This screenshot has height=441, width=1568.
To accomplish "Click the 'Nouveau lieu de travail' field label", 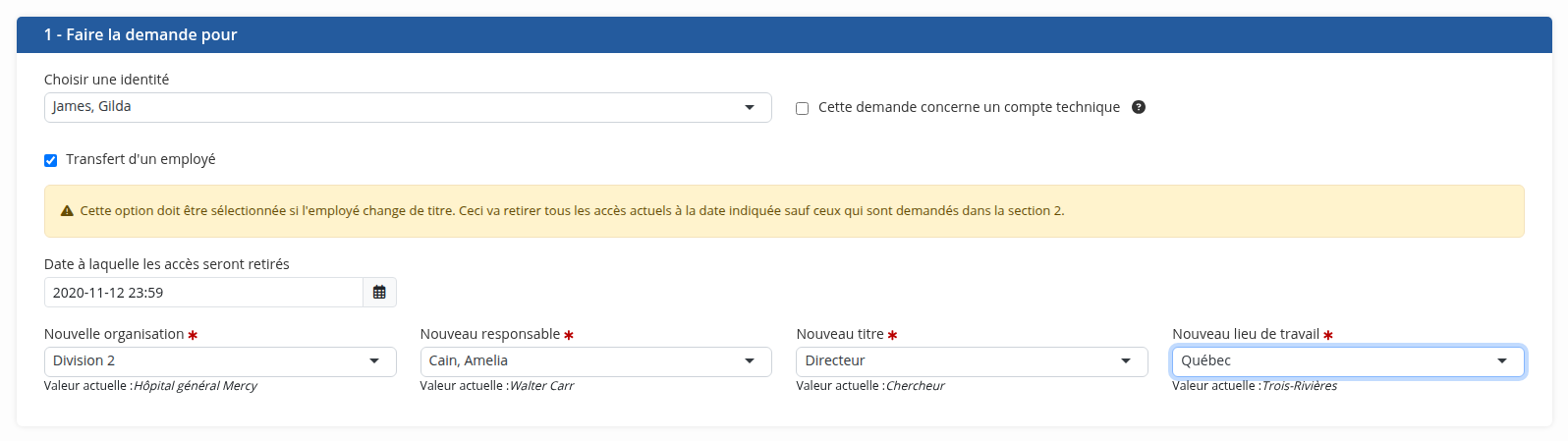I will (1246, 334).
